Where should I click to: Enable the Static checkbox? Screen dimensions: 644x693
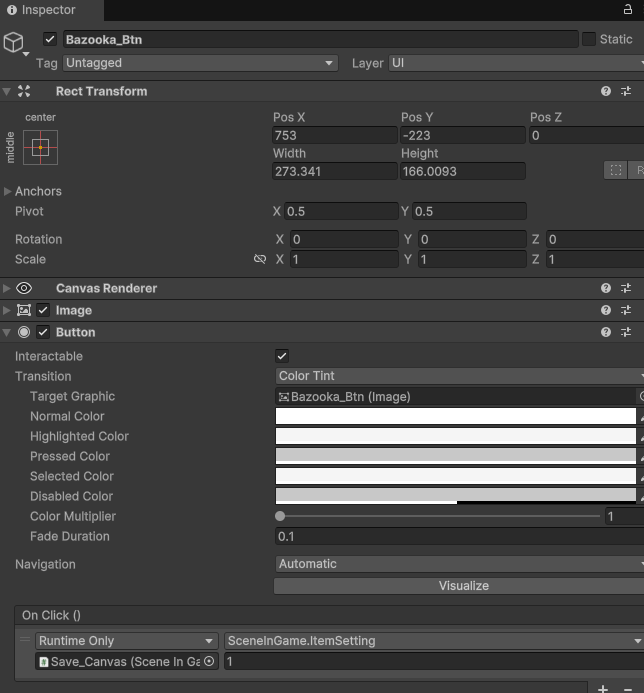click(589, 39)
